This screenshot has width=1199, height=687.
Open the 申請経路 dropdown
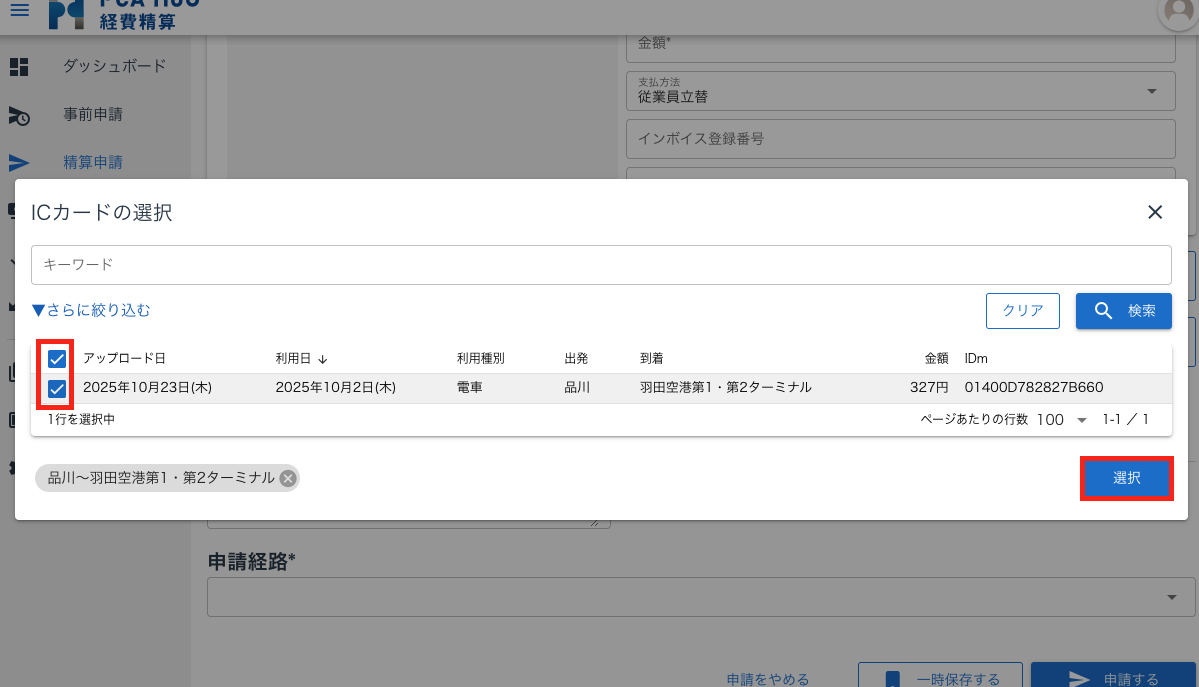pyautogui.click(x=1172, y=597)
